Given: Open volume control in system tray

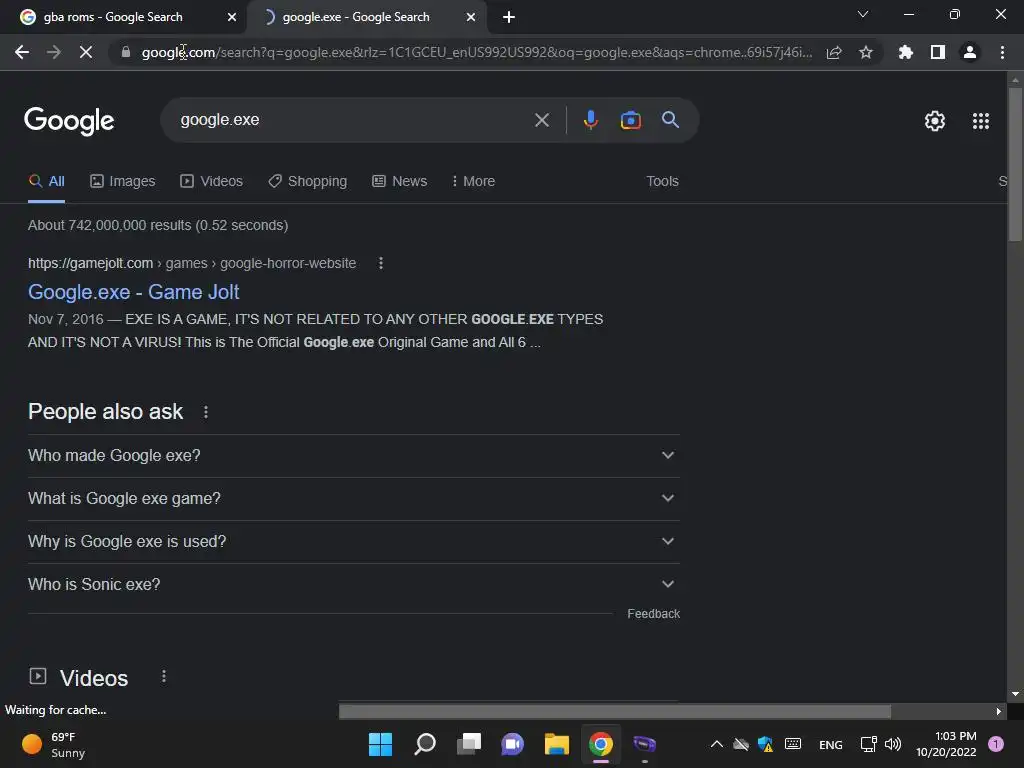Looking at the screenshot, I should (x=893, y=744).
